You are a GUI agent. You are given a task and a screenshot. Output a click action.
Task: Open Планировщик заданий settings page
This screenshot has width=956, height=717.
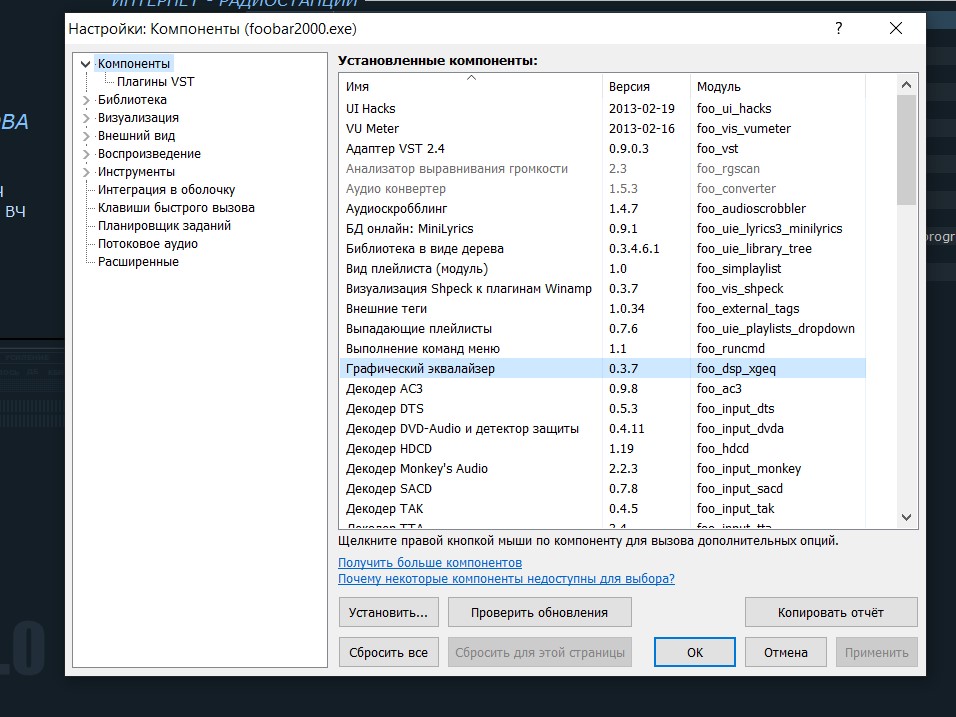[x=165, y=226]
